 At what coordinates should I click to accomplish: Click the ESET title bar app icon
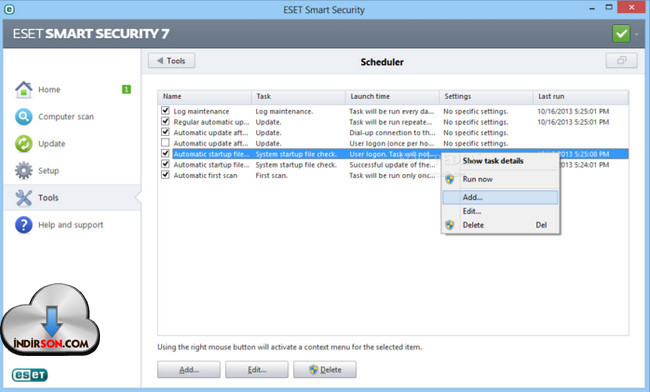[9, 9]
